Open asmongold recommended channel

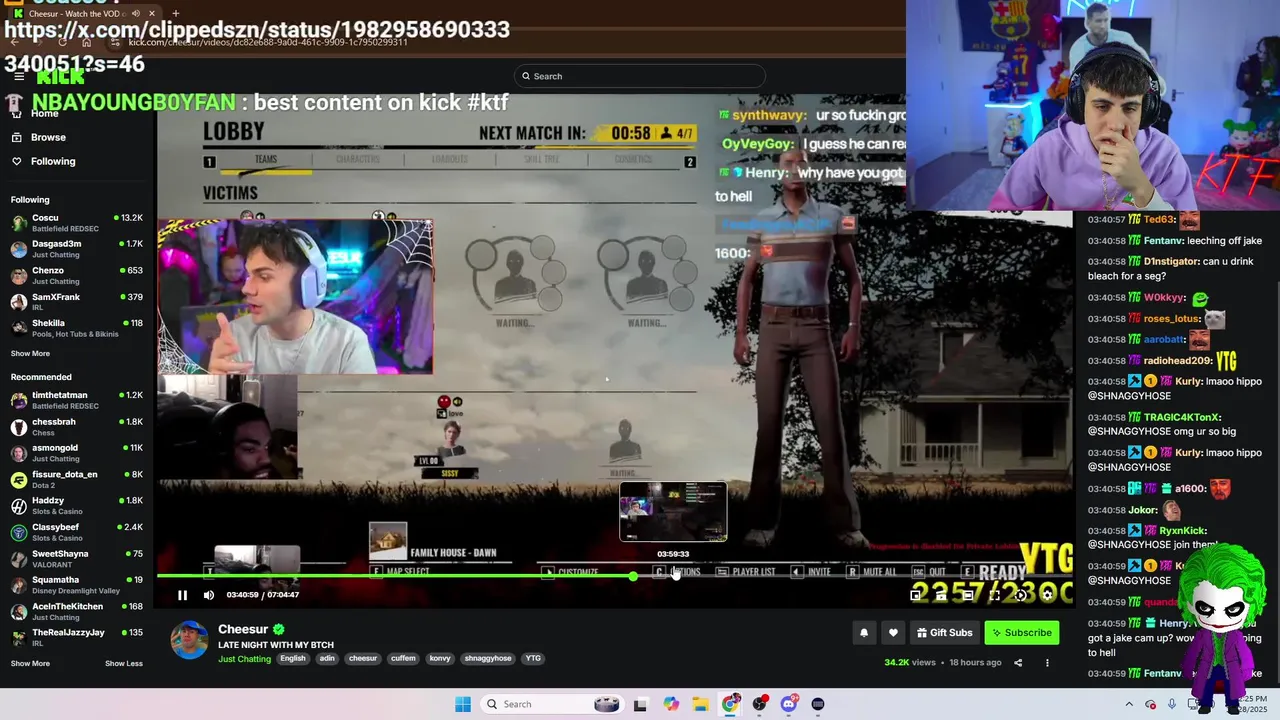pos(77,453)
